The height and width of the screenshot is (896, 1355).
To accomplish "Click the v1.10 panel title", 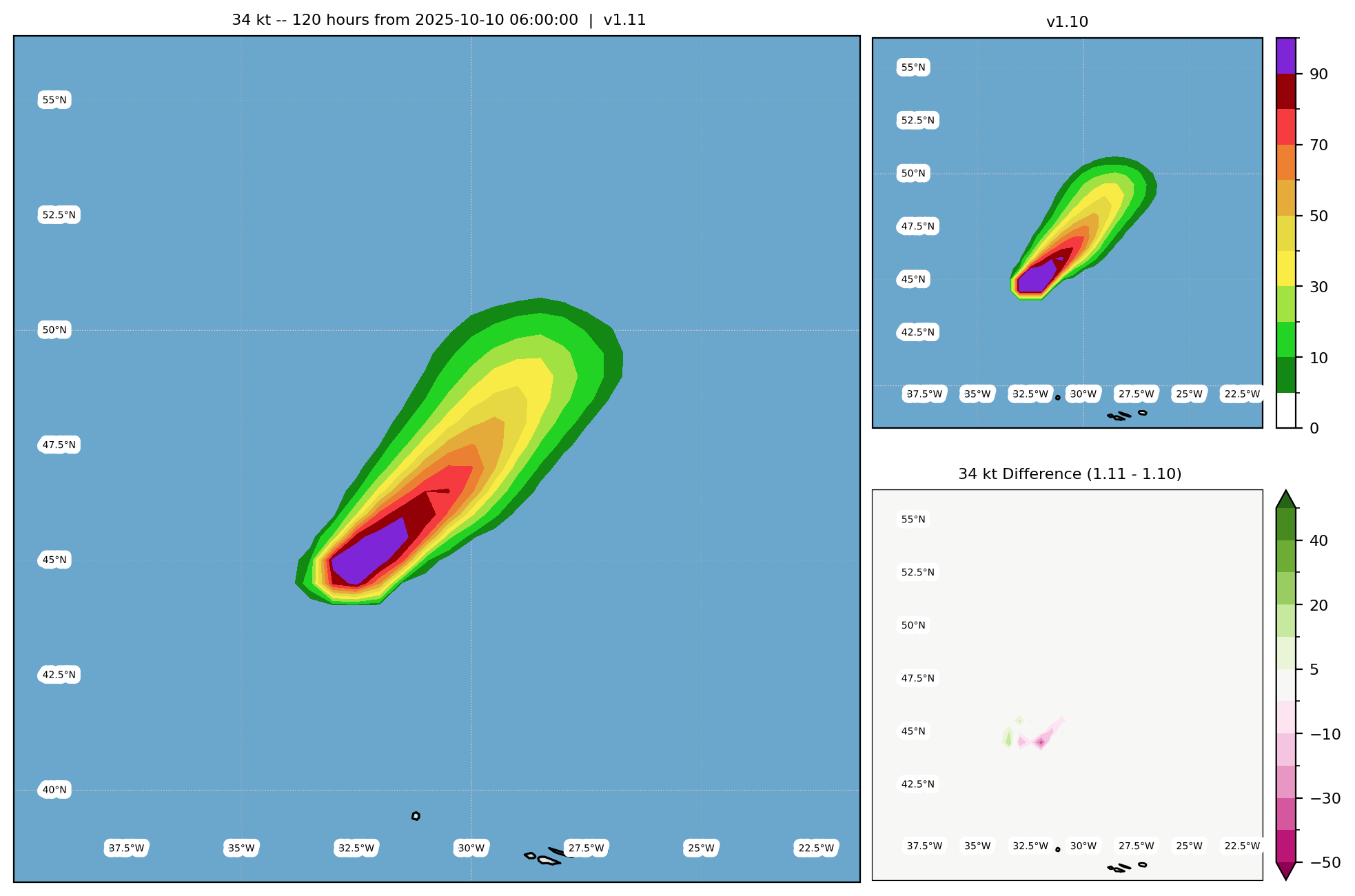I will [1067, 22].
